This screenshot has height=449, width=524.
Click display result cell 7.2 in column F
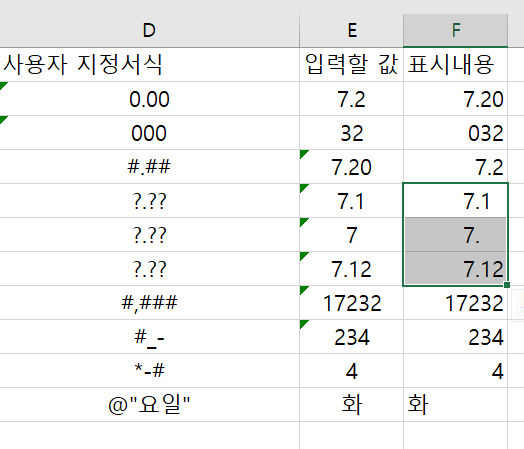click(x=455, y=167)
